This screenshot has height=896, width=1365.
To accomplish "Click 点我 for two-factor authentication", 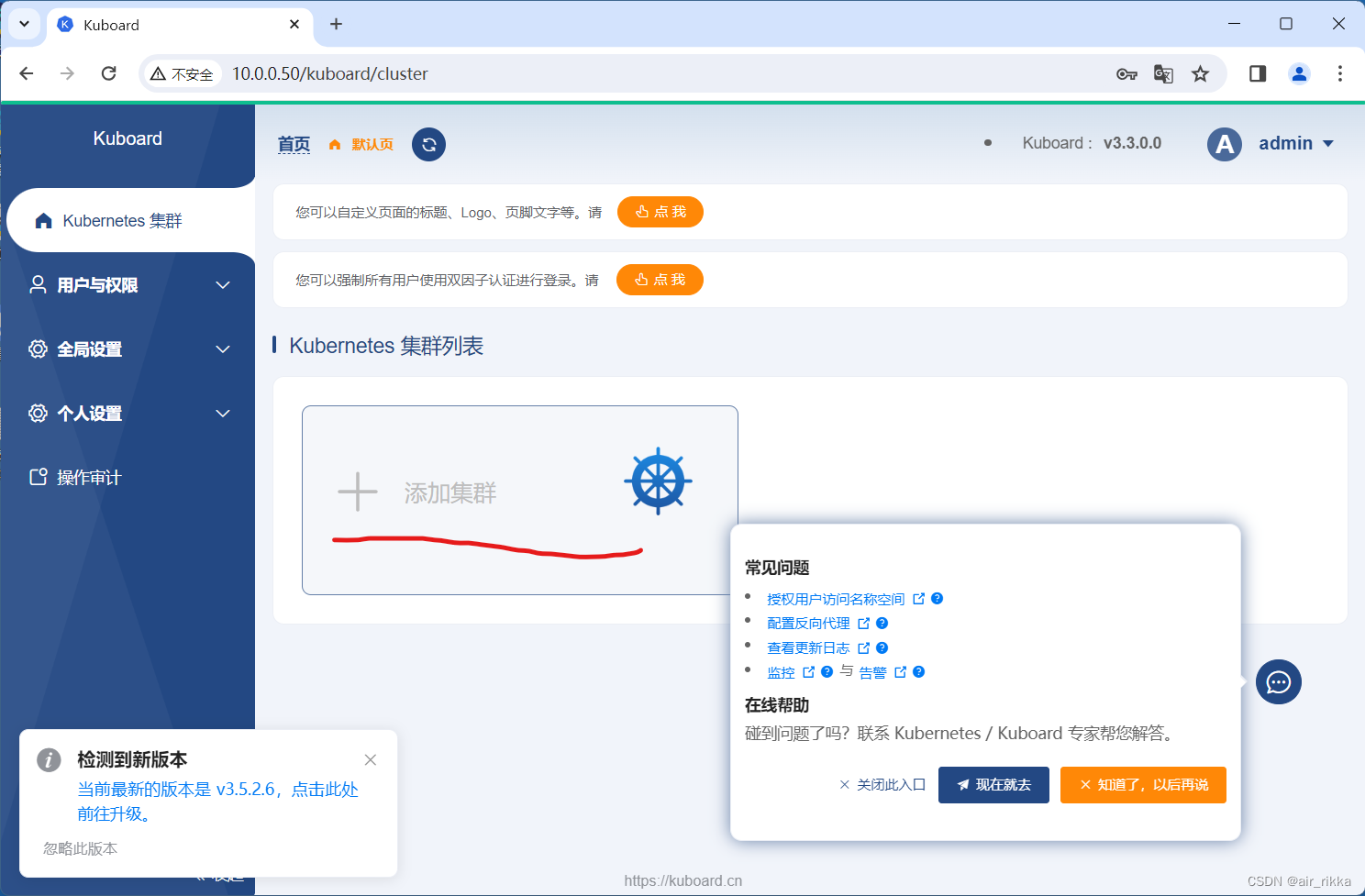I will tap(660, 280).
